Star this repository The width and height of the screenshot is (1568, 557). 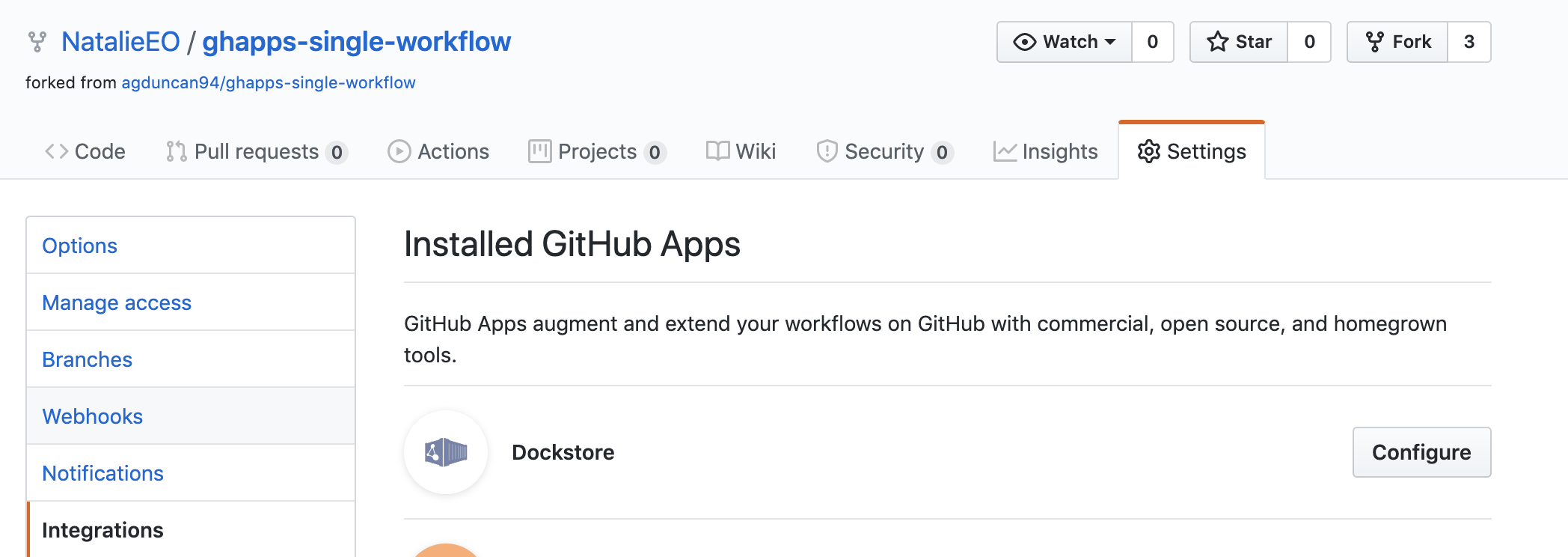[1239, 42]
